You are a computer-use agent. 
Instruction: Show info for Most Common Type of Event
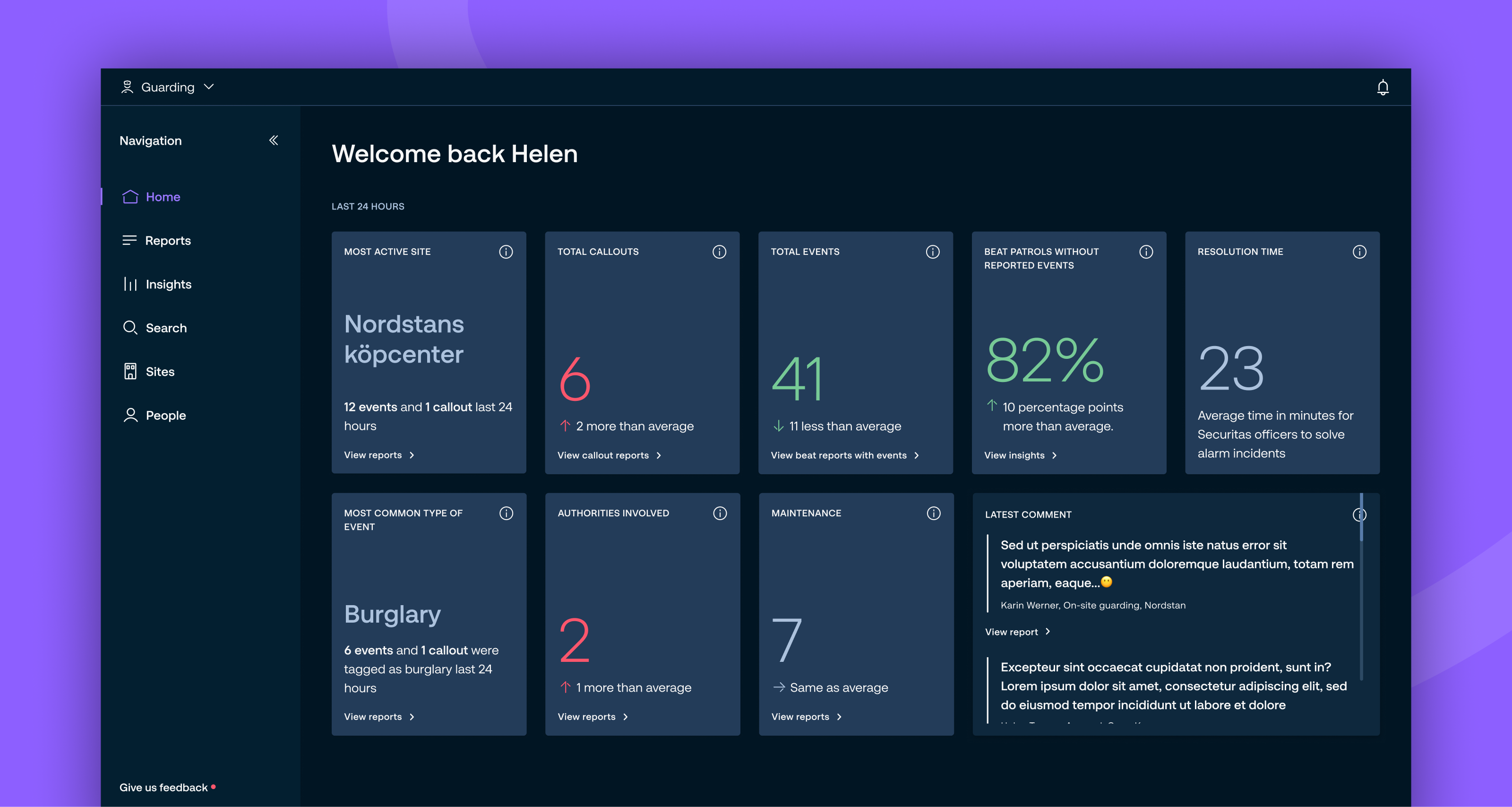(506, 513)
